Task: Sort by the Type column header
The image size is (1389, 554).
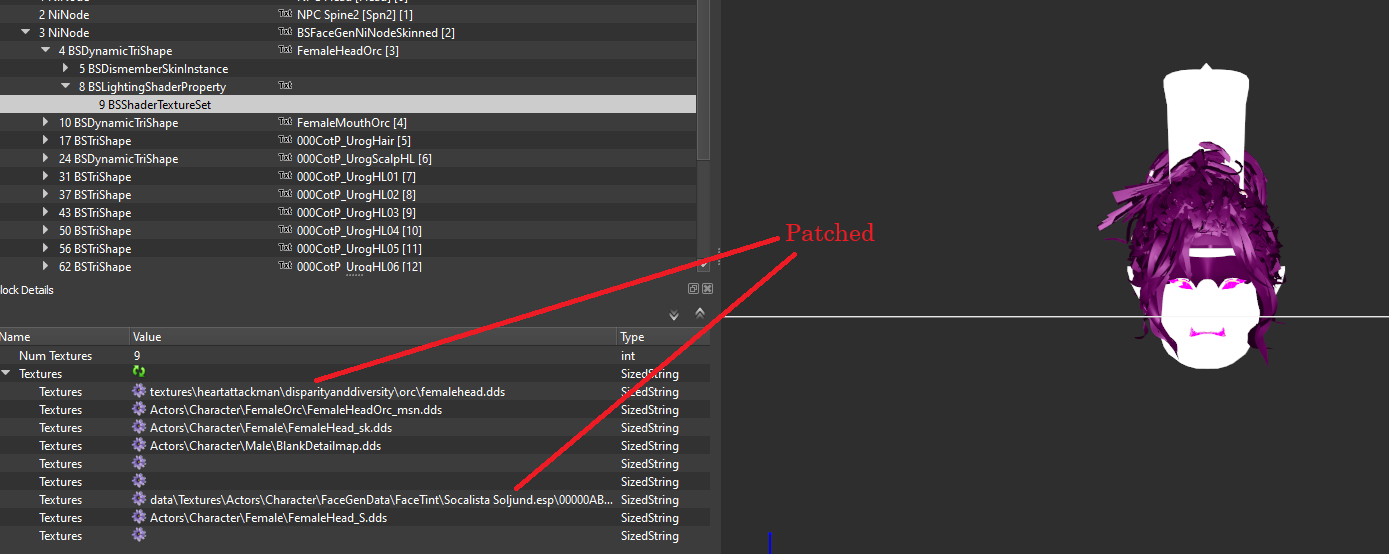Action: coord(664,337)
